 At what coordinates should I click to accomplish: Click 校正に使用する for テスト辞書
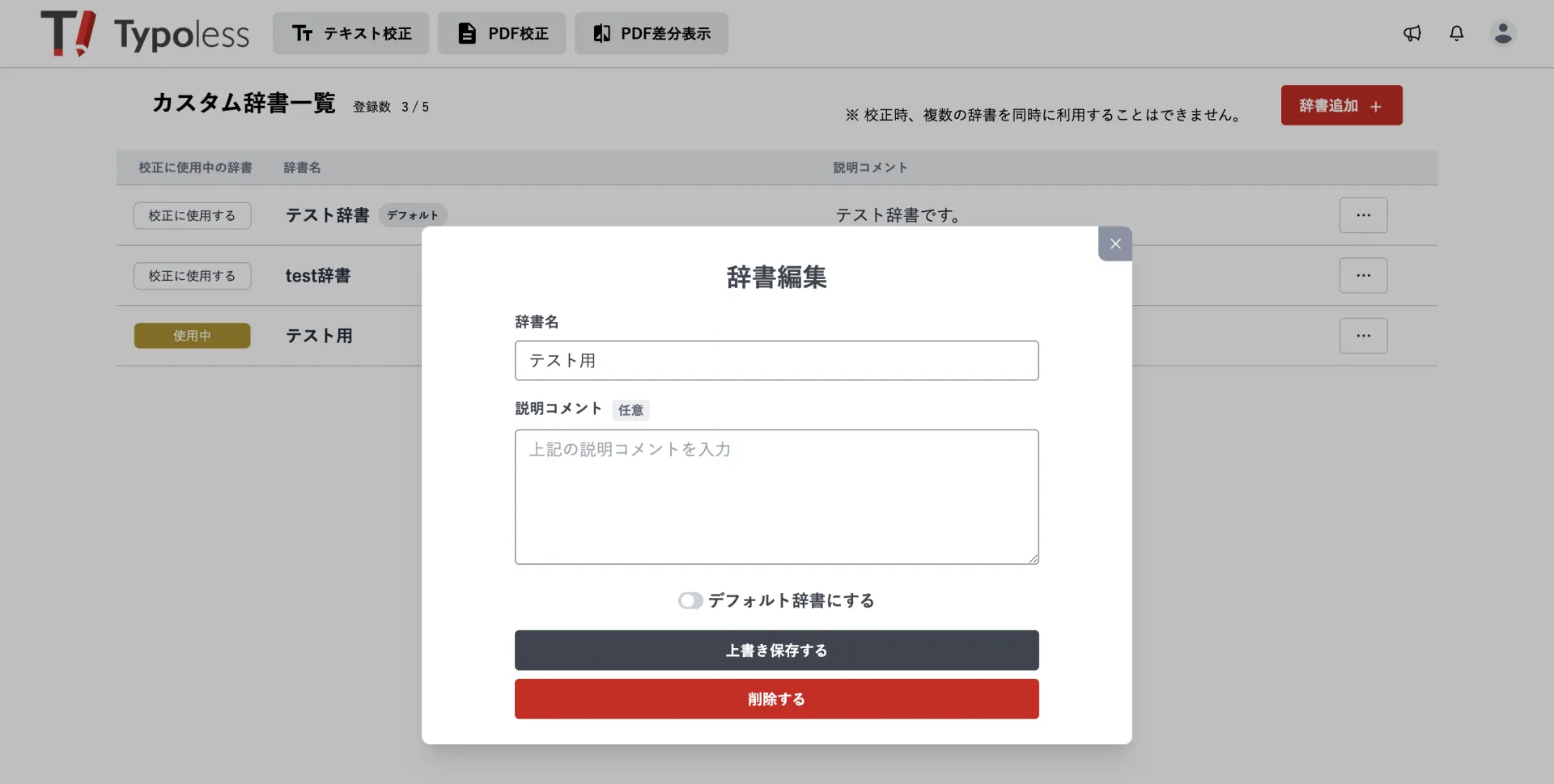pyautogui.click(x=192, y=215)
